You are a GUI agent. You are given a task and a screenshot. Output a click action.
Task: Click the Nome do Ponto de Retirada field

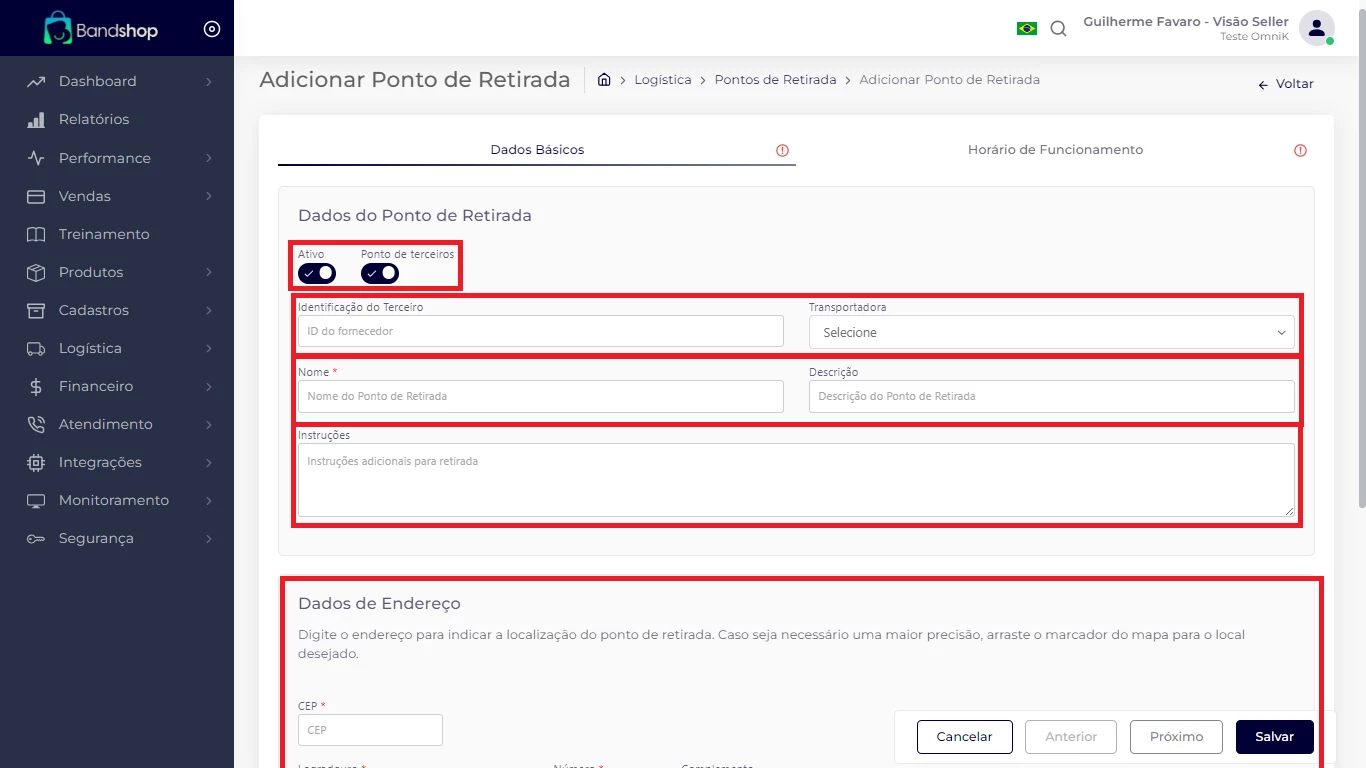tap(540, 397)
